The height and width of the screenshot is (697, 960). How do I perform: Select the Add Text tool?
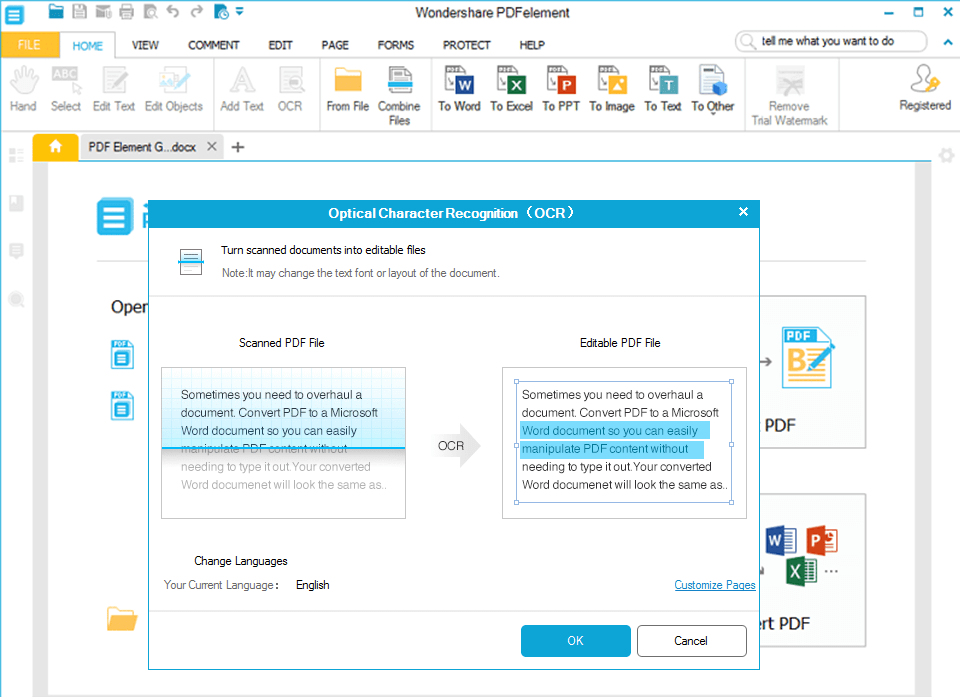(x=240, y=90)
